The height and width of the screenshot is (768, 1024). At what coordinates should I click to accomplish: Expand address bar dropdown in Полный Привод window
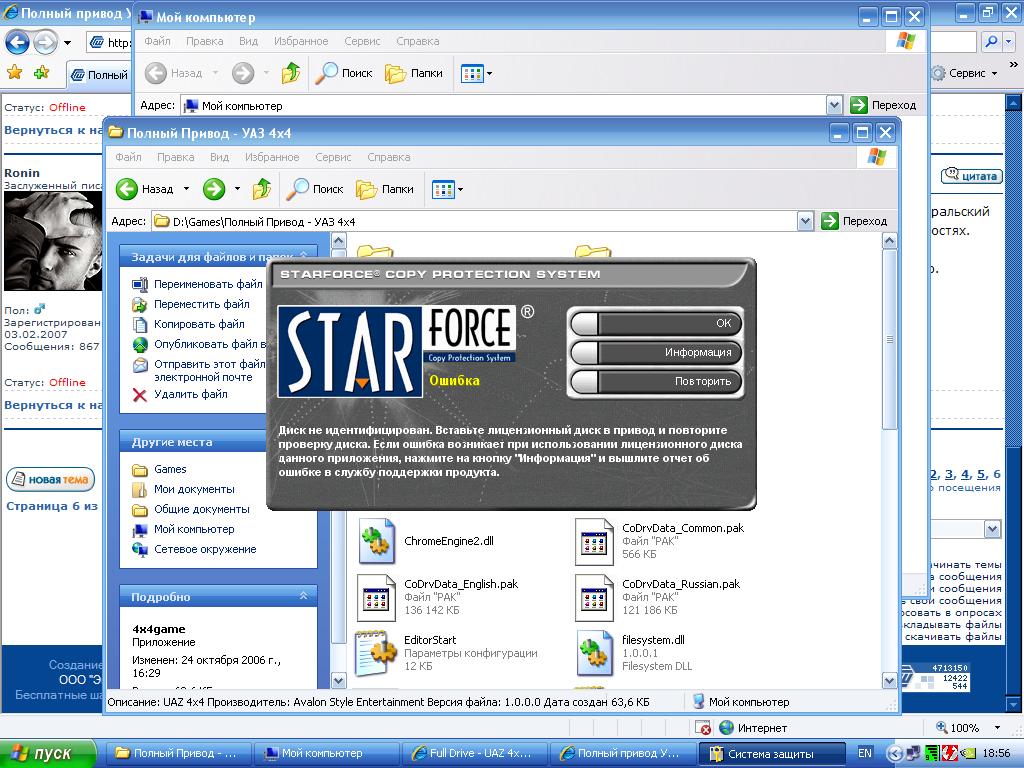[805, 221]
